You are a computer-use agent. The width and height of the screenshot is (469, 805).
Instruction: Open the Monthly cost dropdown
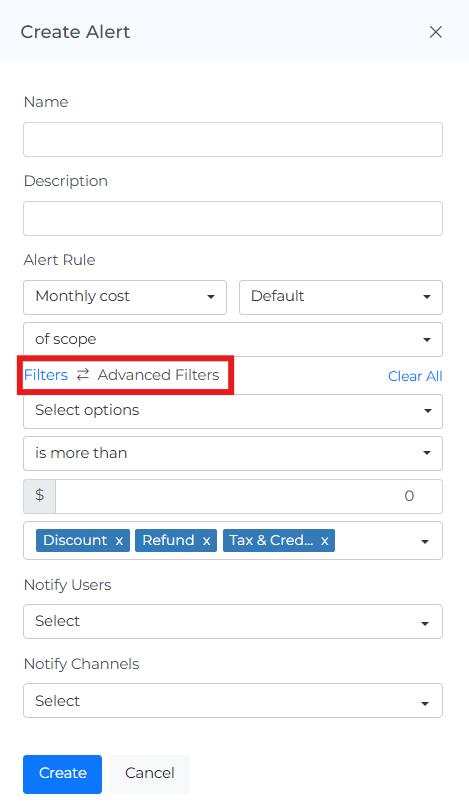pos(125,297)
